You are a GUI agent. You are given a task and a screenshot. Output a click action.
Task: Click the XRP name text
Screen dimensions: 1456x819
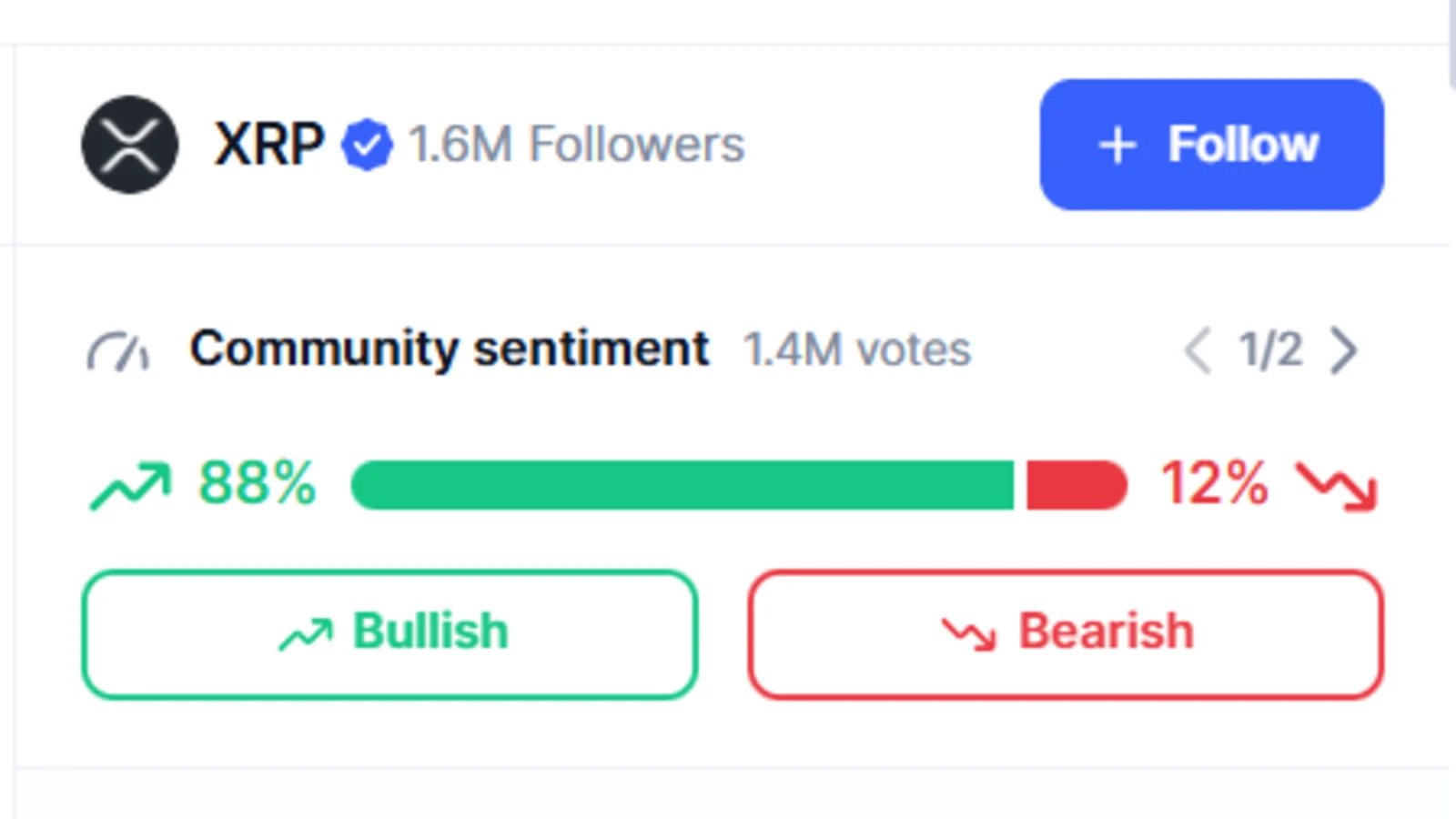[268, 145]
